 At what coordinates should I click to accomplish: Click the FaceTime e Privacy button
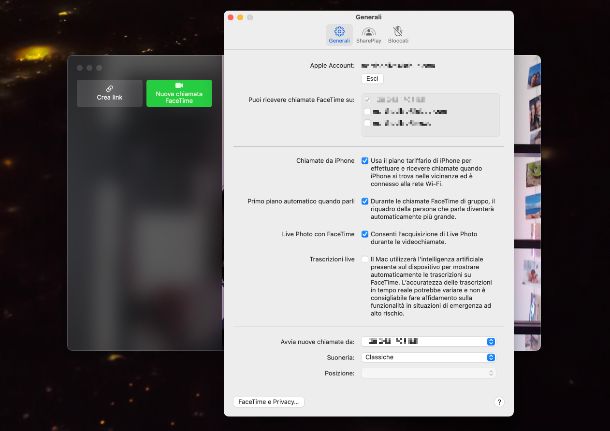(268, 402)
